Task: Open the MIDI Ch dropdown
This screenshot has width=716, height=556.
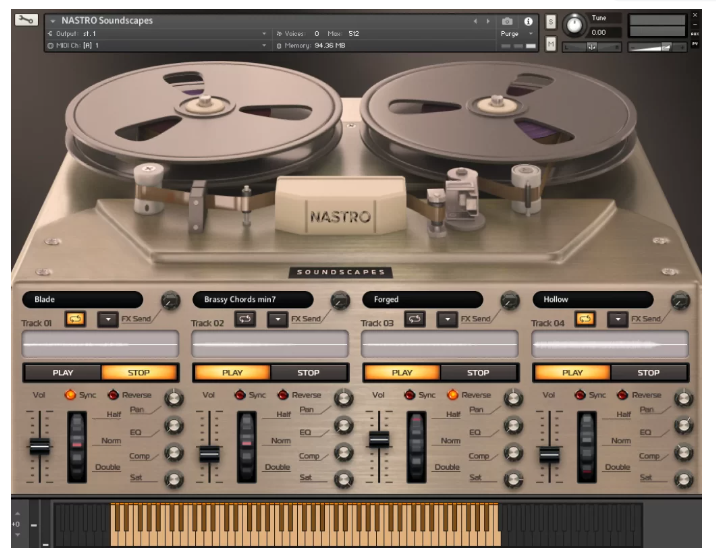Action: 158,46
